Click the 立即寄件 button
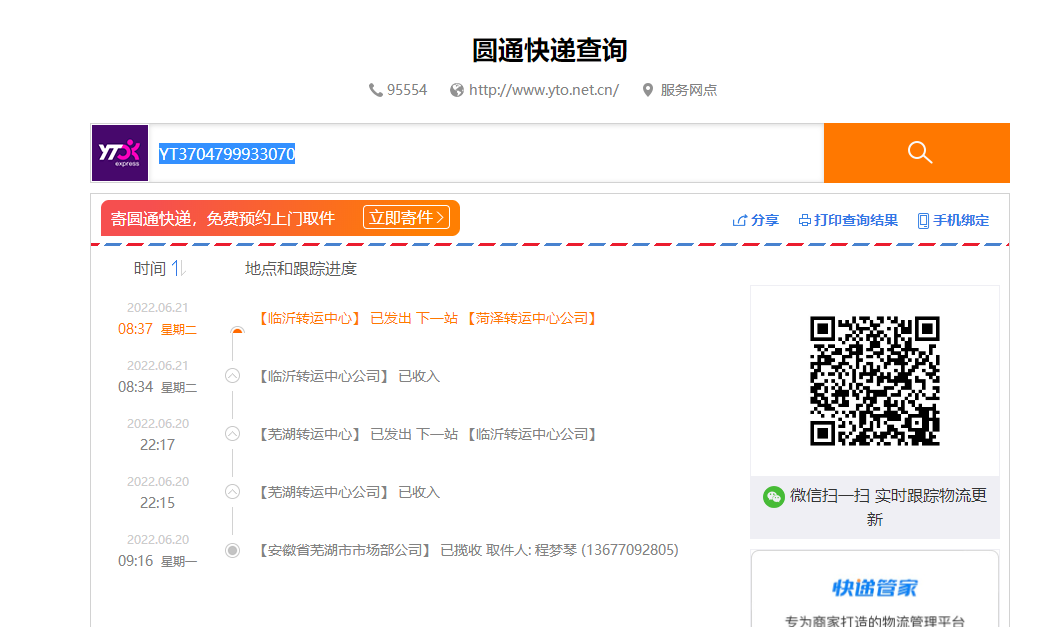This screenshot has width=1041, height=627. tap(406, 217)
